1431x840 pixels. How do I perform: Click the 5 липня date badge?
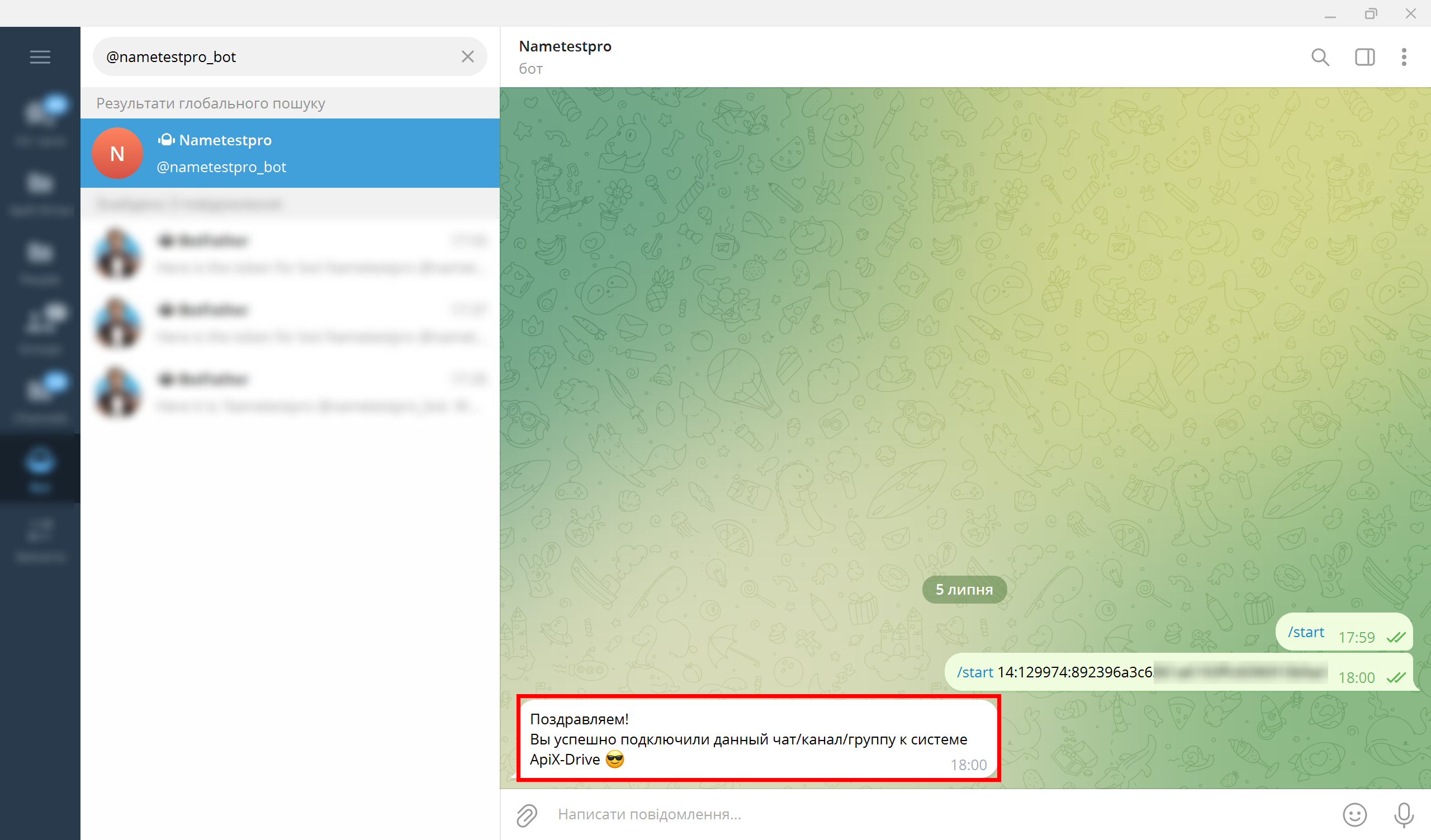(x=964, y=590)
